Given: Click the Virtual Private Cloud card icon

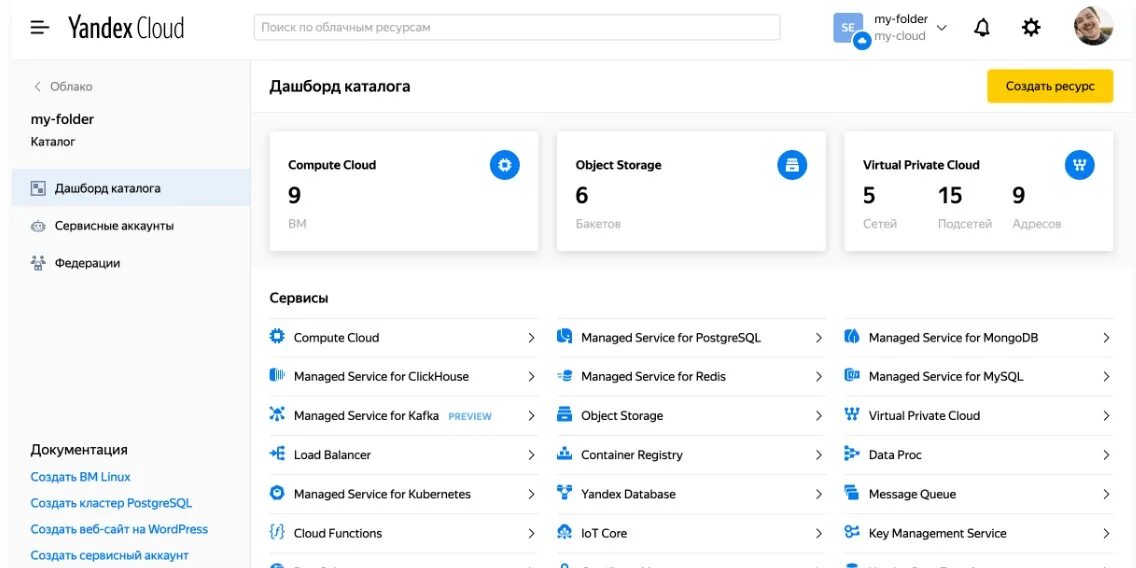Looking at the screenshot, I should pyautogui.click(x=1079, y=165).
